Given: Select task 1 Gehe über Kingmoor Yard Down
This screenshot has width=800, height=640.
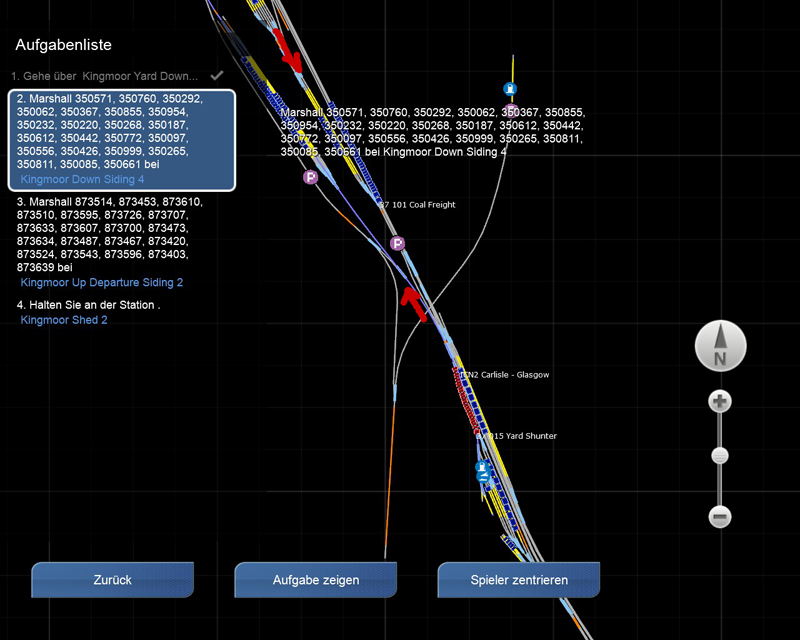Looking at the screenshot, I should [105, 76].
